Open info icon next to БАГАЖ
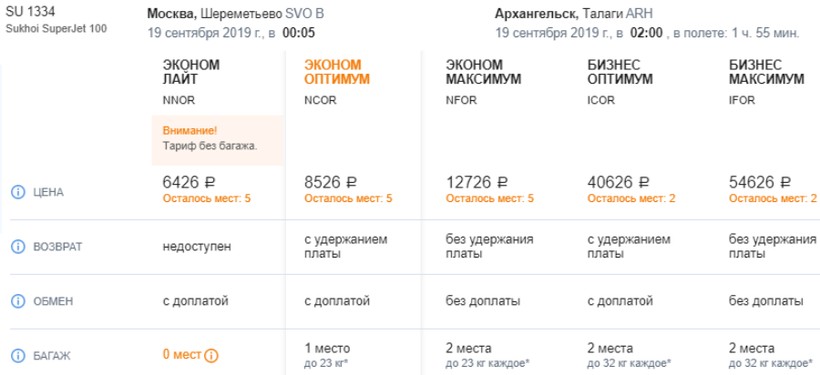The height and width of the screenshot is (375, 820). (18, 356)
